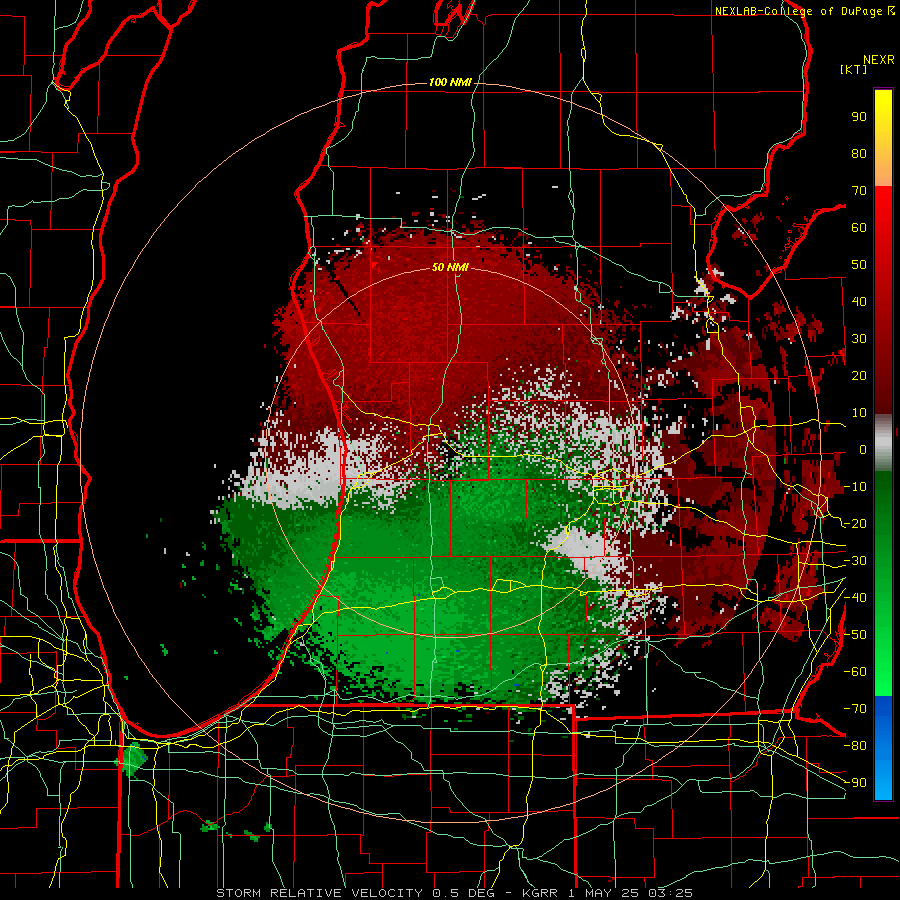The width and height of the screenshot is (900, 900).
Task: Click the -20 value on the velocity scale
Action: [x=855, y=523]
